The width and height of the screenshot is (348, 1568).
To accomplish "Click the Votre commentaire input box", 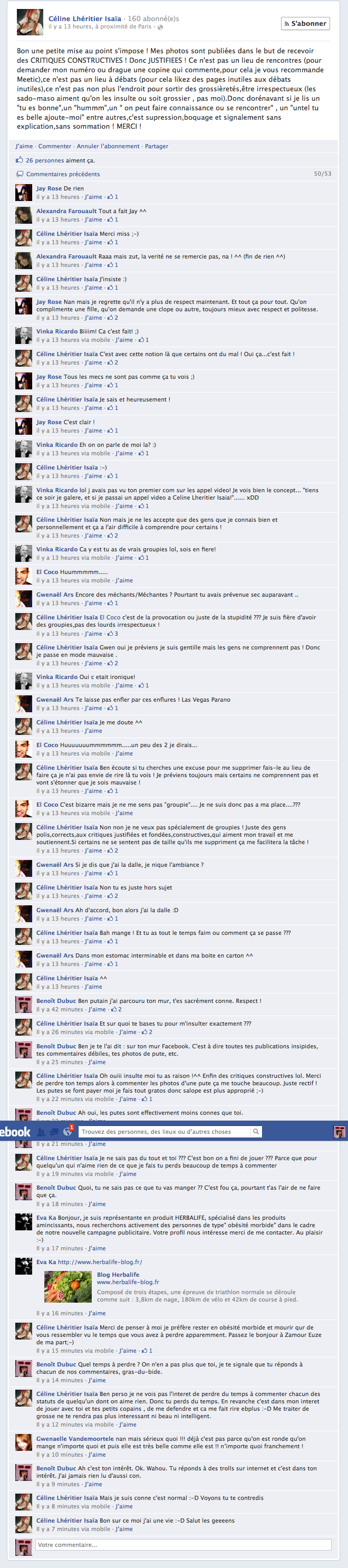I will point(183,1545).
